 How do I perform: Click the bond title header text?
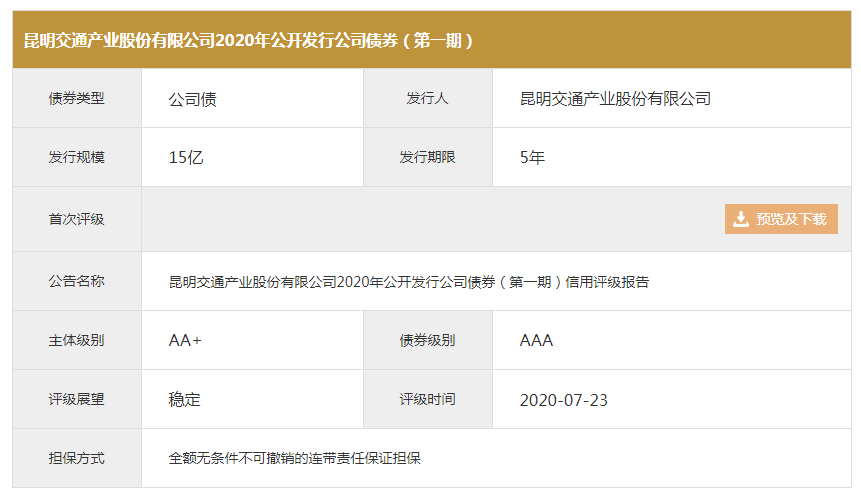point(248,41)
